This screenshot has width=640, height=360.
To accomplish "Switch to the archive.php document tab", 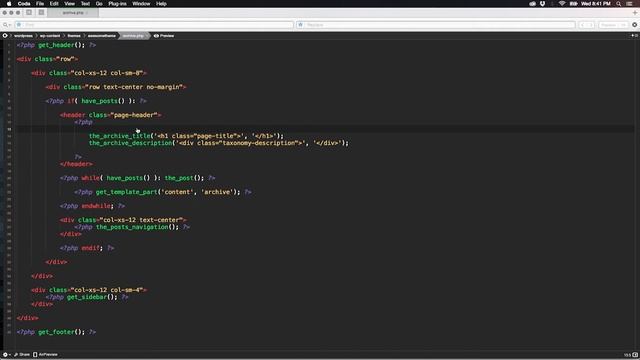I will click(x=73, y=13).
